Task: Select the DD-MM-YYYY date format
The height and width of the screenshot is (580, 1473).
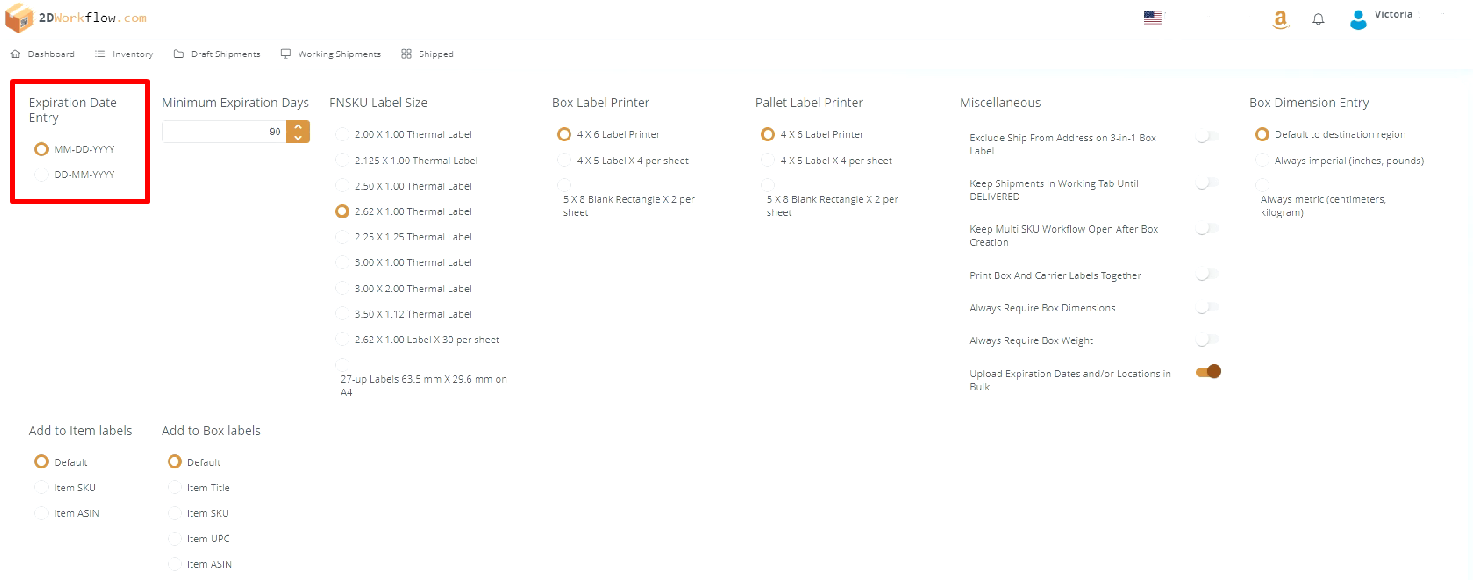Action: tap(40, 174)
